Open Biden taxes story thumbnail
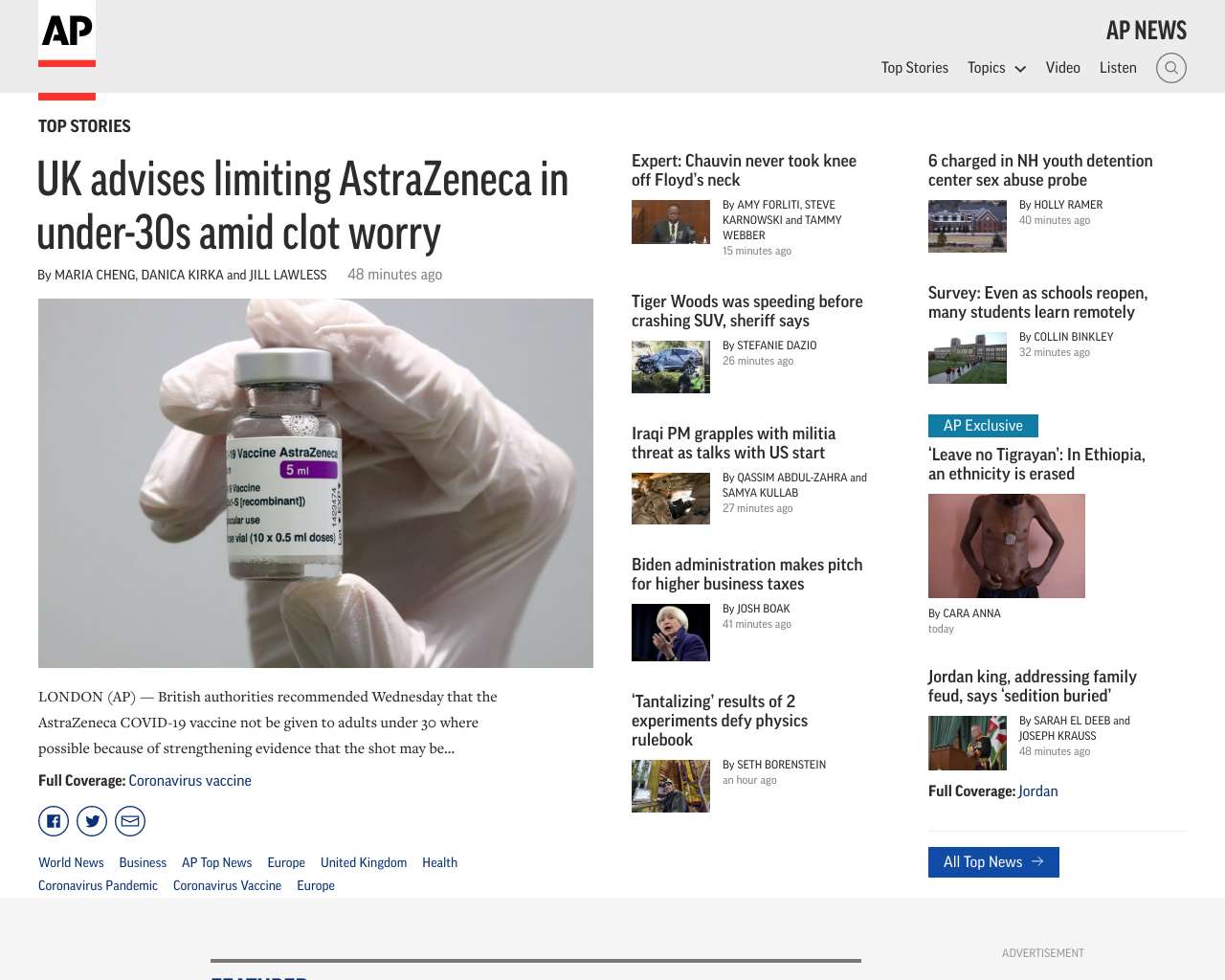The image size is (1225, 980). point(671,633)
